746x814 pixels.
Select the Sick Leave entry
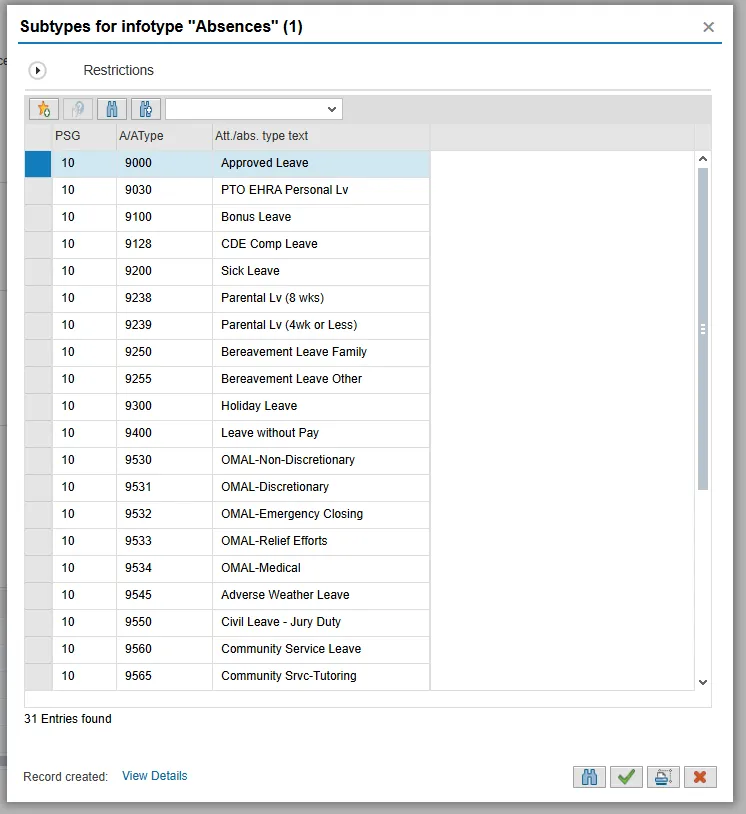(x=250, y=271)
